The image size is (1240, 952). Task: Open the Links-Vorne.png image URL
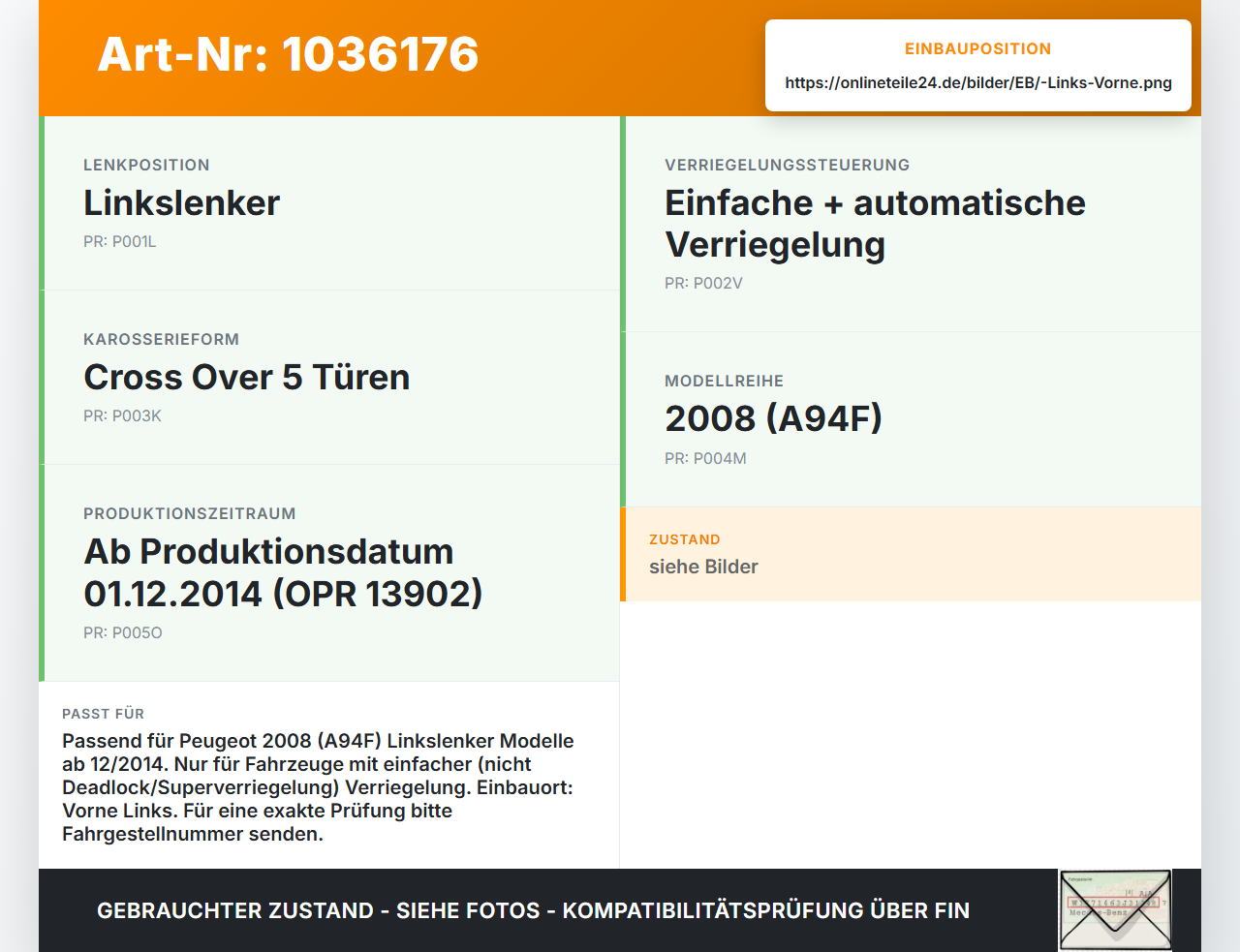(x=978, y=83)
